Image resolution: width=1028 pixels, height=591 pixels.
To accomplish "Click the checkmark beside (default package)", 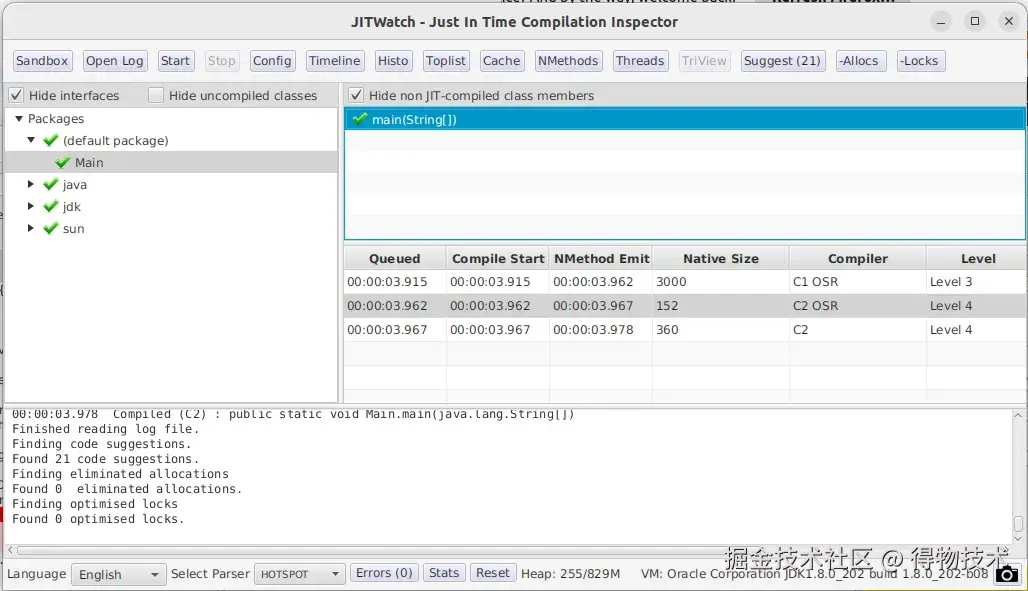I will coord(50,140).
